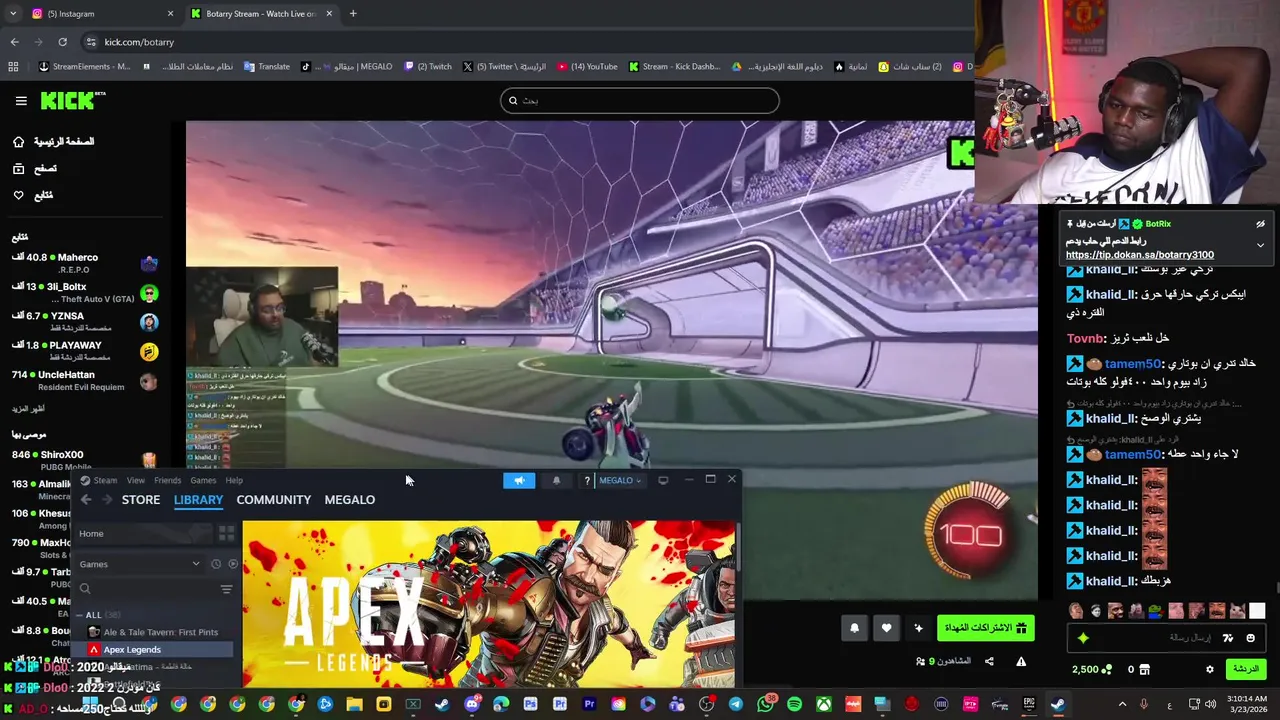
Task: Click Steam announcements megaphone button
Action: 519,480
